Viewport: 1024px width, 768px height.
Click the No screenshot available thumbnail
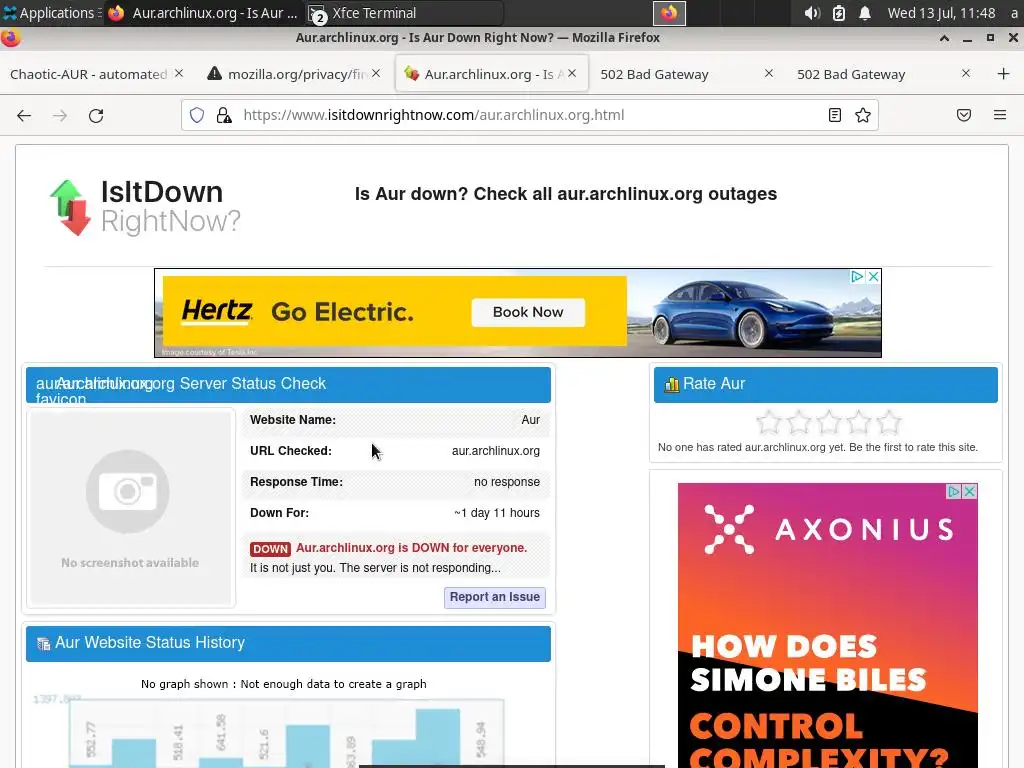click(x=131, y=508)
